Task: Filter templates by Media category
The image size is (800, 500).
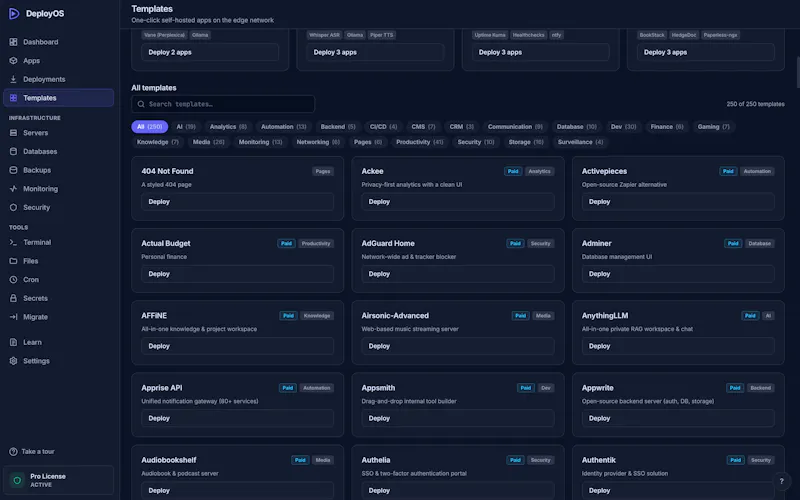Action: 208,142
